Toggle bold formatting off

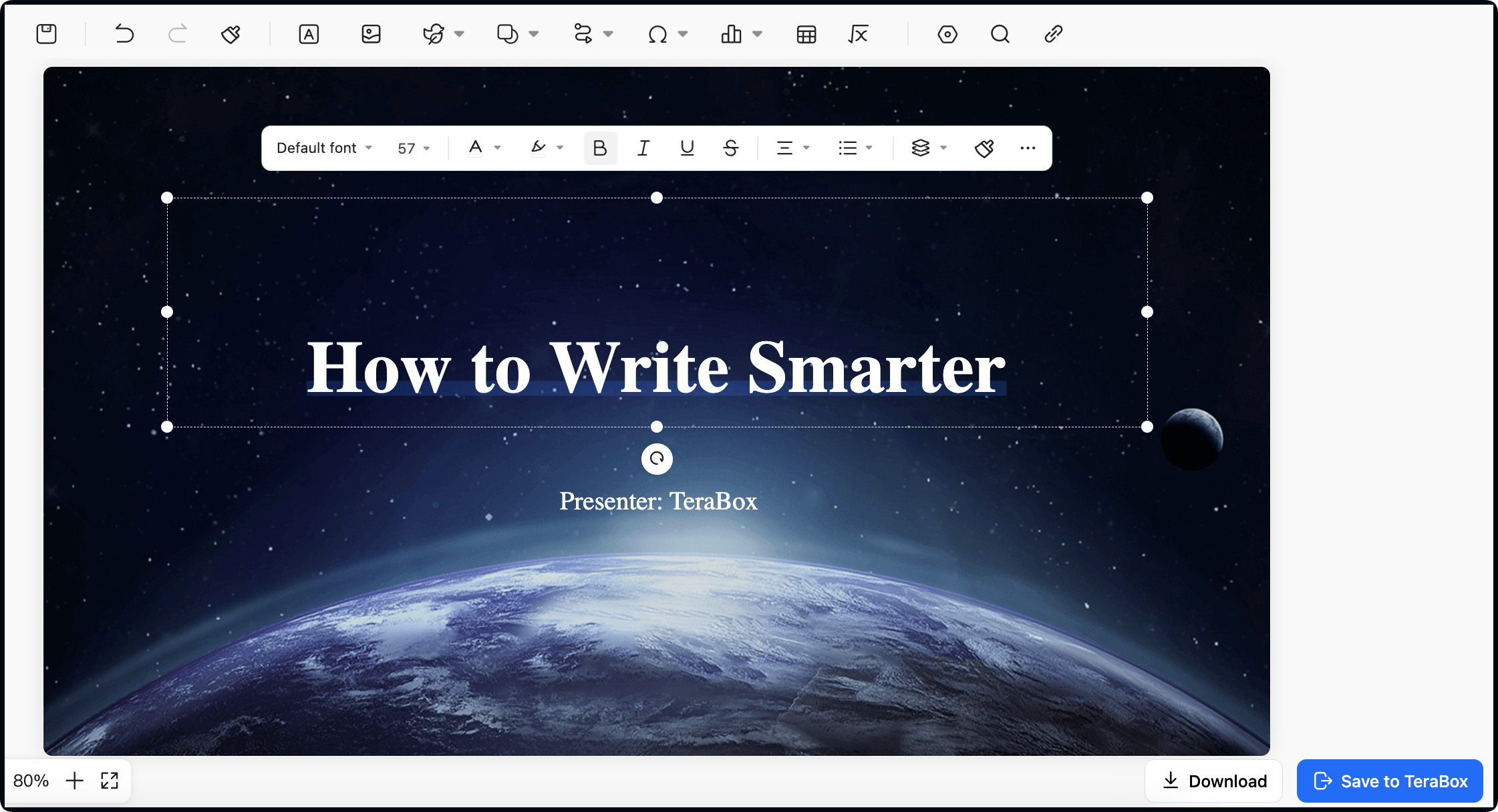(599, 148)
